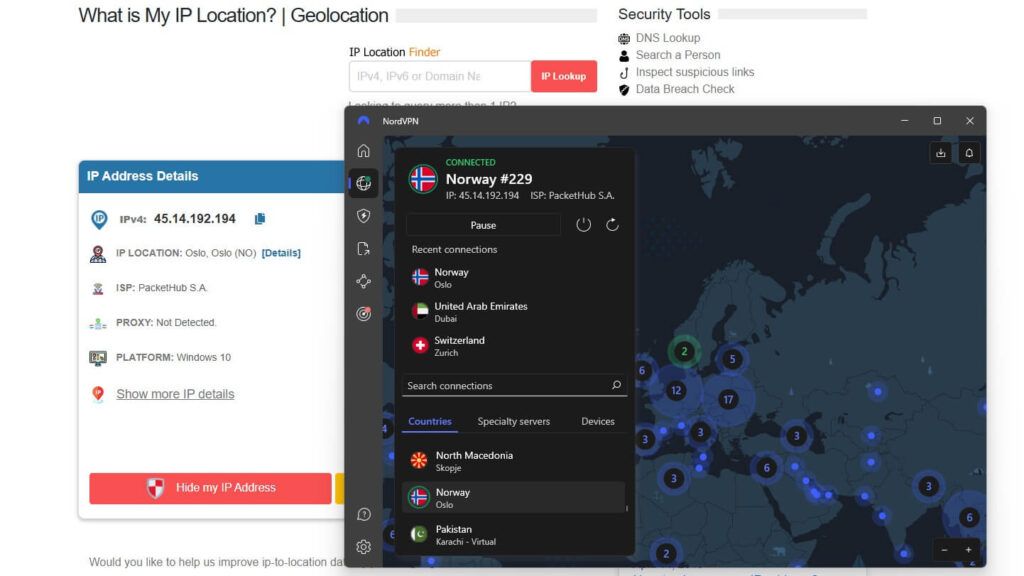Select Pakistan Karachi - Virtual in country list
Viewport: 1024px width, 576px height.
click(x=515, y=534)
